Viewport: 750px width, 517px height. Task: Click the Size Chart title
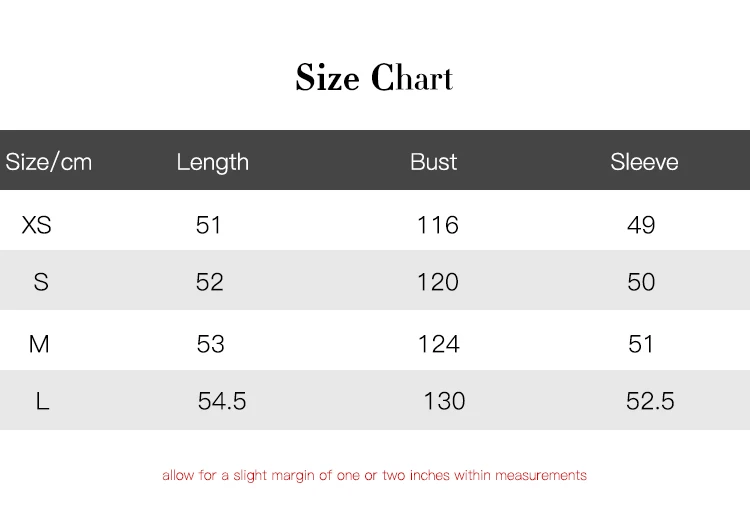click(374, 78)
